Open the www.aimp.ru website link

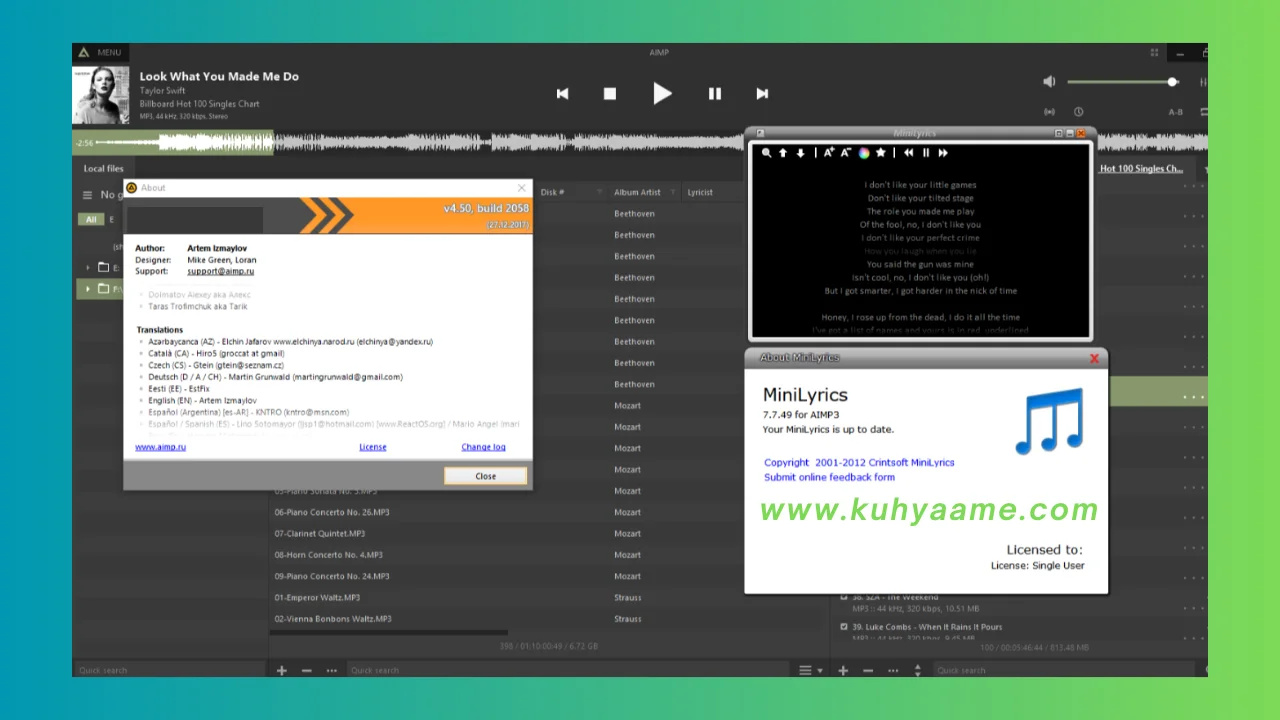[x=160, y=447]
